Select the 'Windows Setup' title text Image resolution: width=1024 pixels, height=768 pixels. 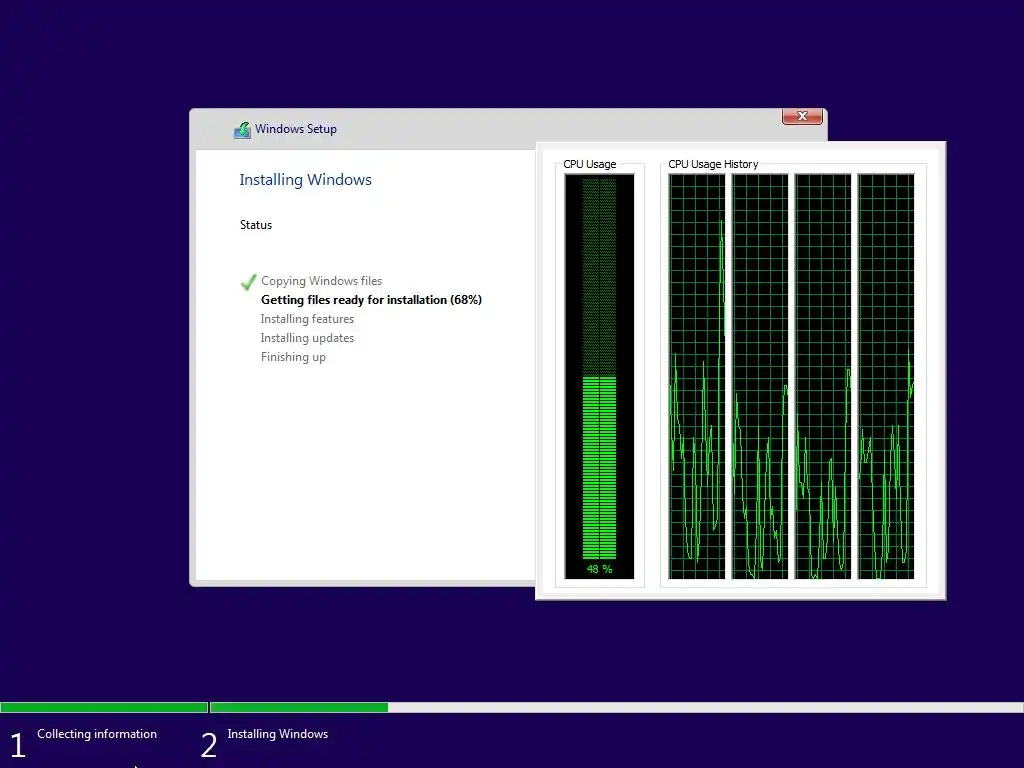[296, 129]
